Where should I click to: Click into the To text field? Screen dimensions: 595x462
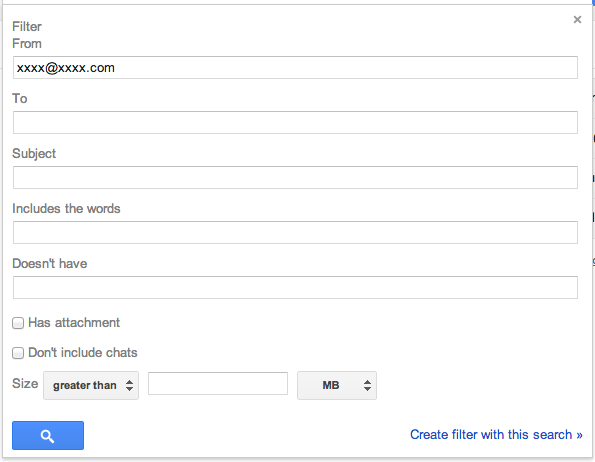[295, 123]
